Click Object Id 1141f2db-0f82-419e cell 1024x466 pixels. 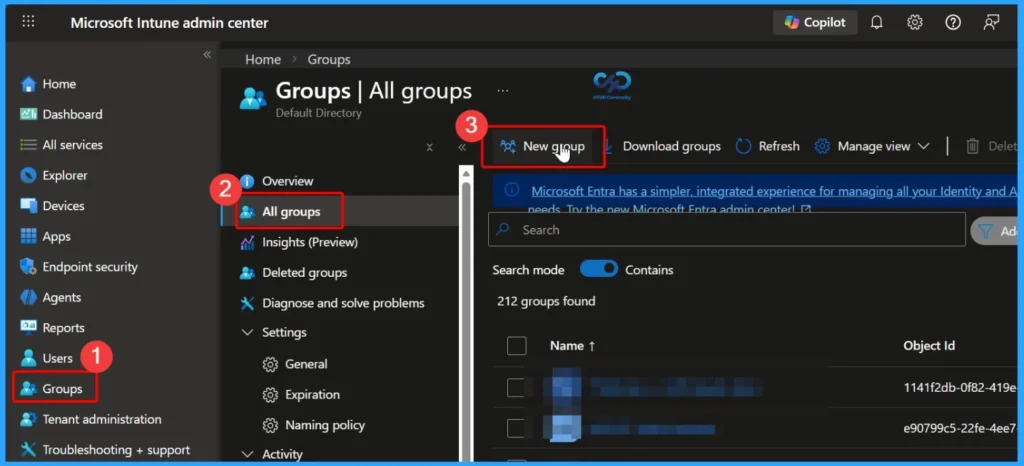pos(960,388)
